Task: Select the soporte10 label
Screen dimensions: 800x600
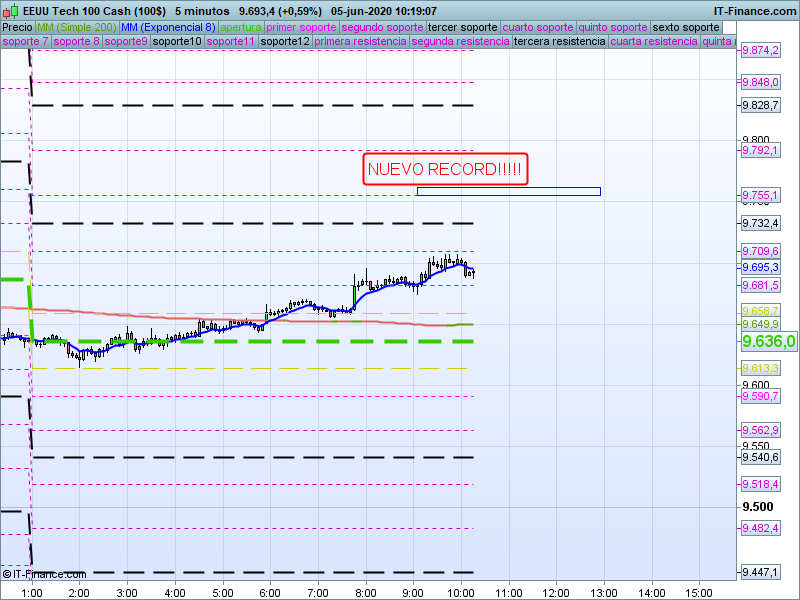Action: pyautogui.click(x=177, y=42)
